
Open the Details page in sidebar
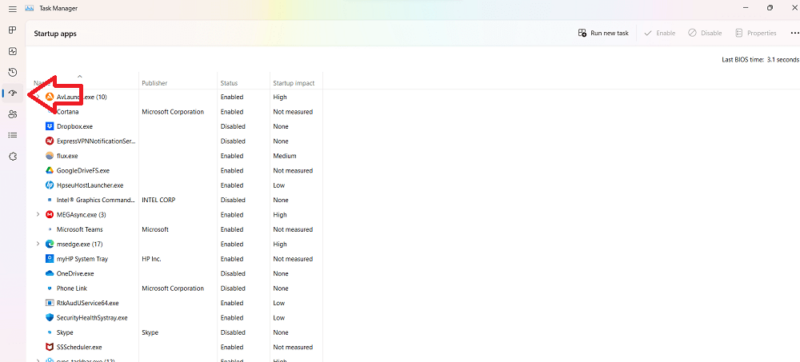click(13, 135)
